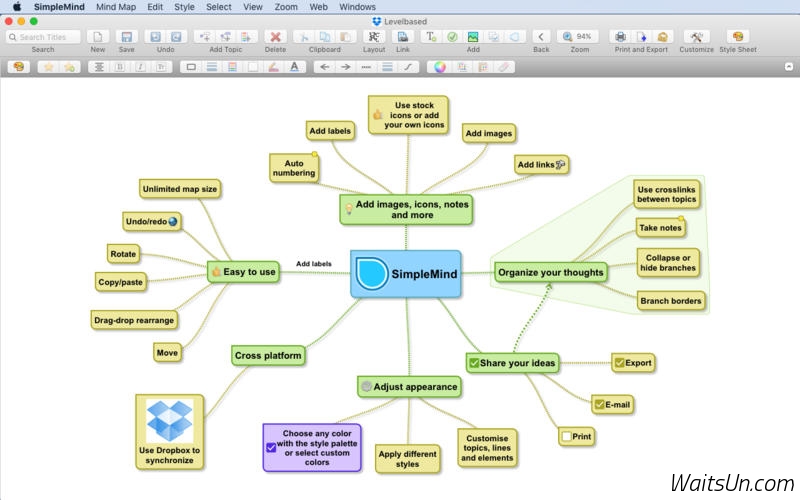Select the Adjust appearance topic
The image size is (800, 500).
pos(409,387)
